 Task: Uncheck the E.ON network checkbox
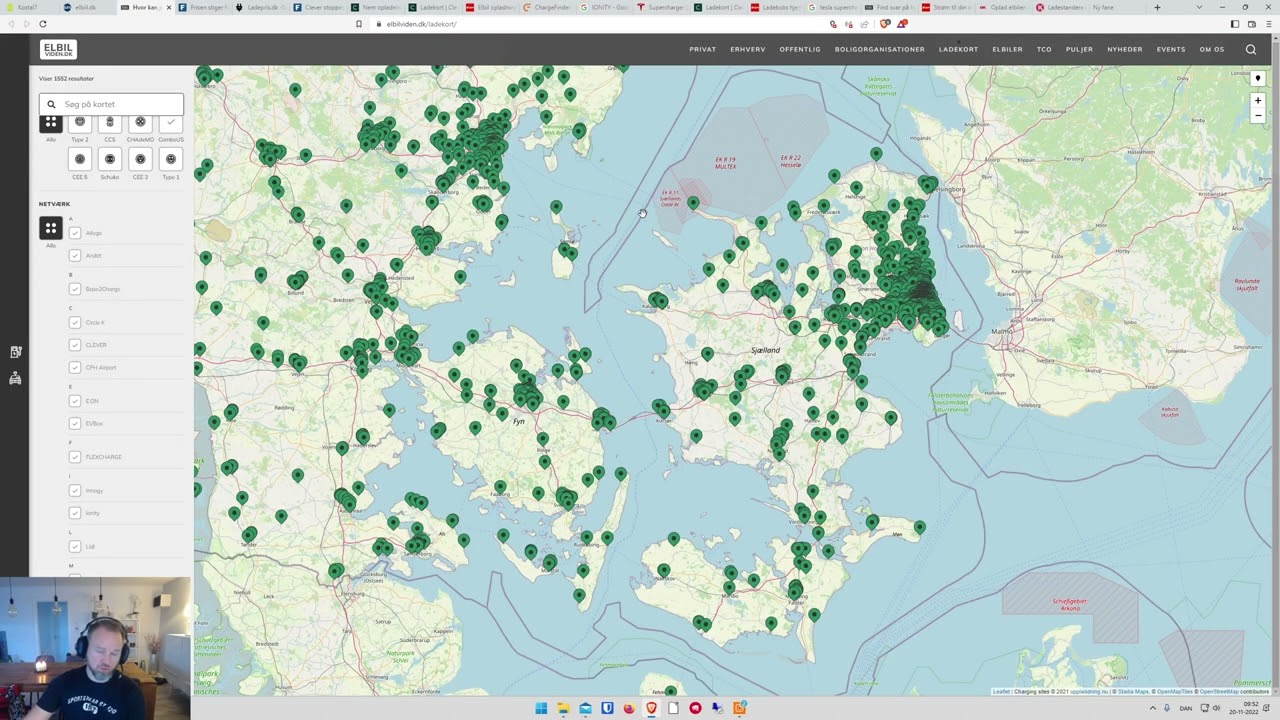(75, 401)
